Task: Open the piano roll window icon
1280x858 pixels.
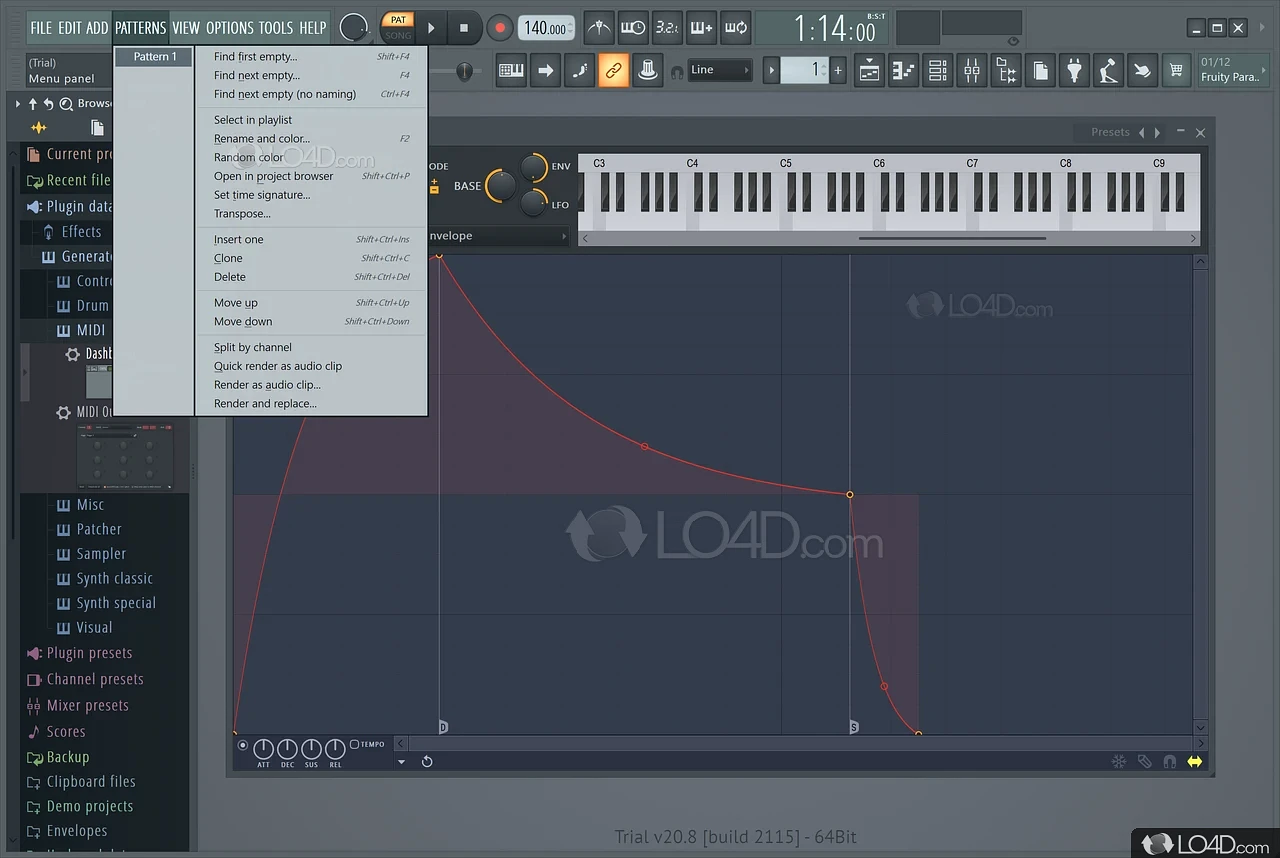Action: (x=903, y=70)
